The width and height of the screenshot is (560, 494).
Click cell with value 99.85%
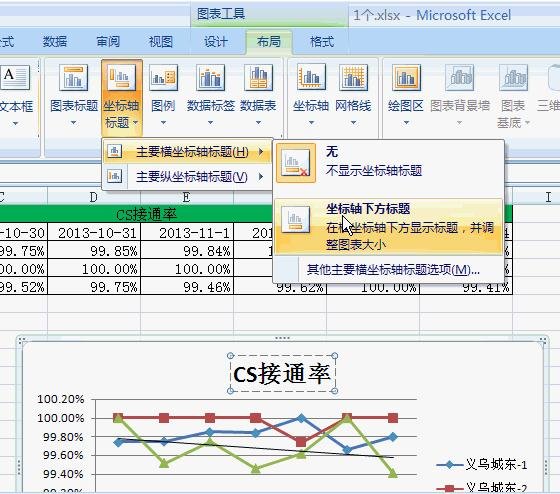click(94, 251)
